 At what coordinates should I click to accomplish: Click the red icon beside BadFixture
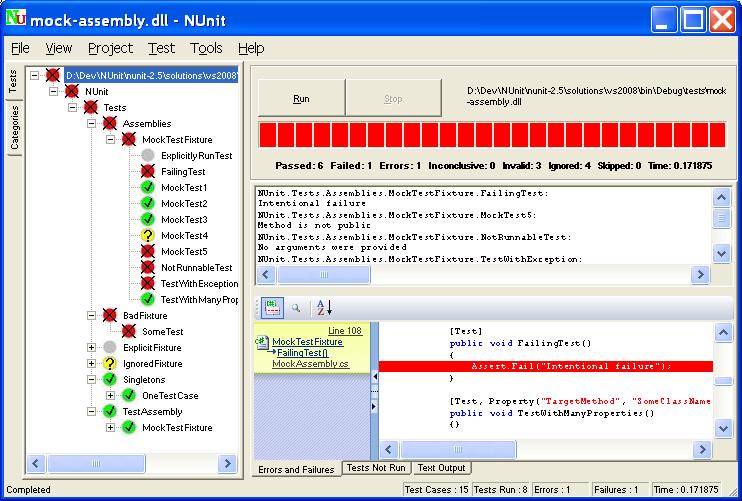coord(110,315)
